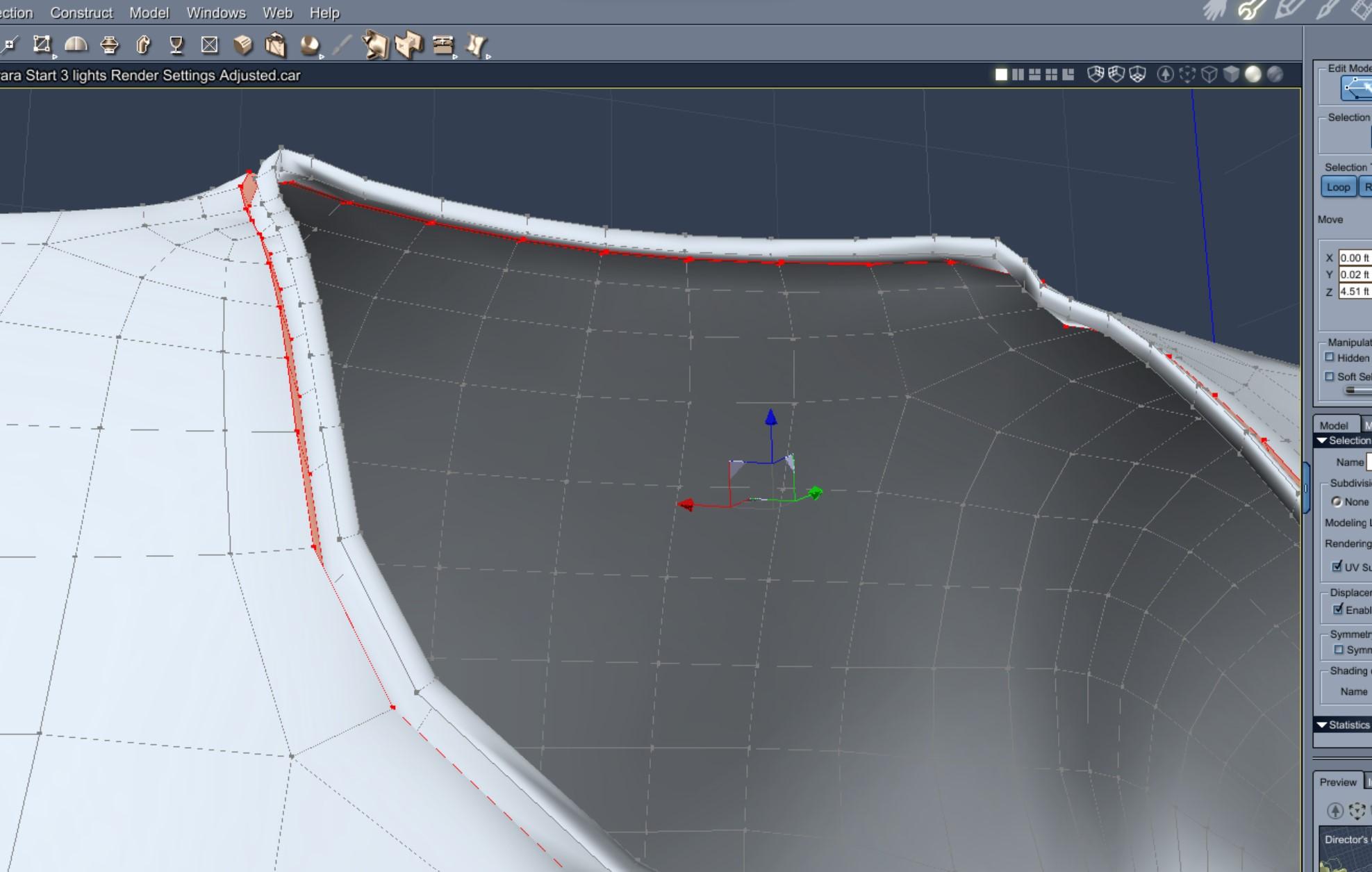1372x872 pixels.
Task: Switch to four-view layout icon
Action: 1051,74
